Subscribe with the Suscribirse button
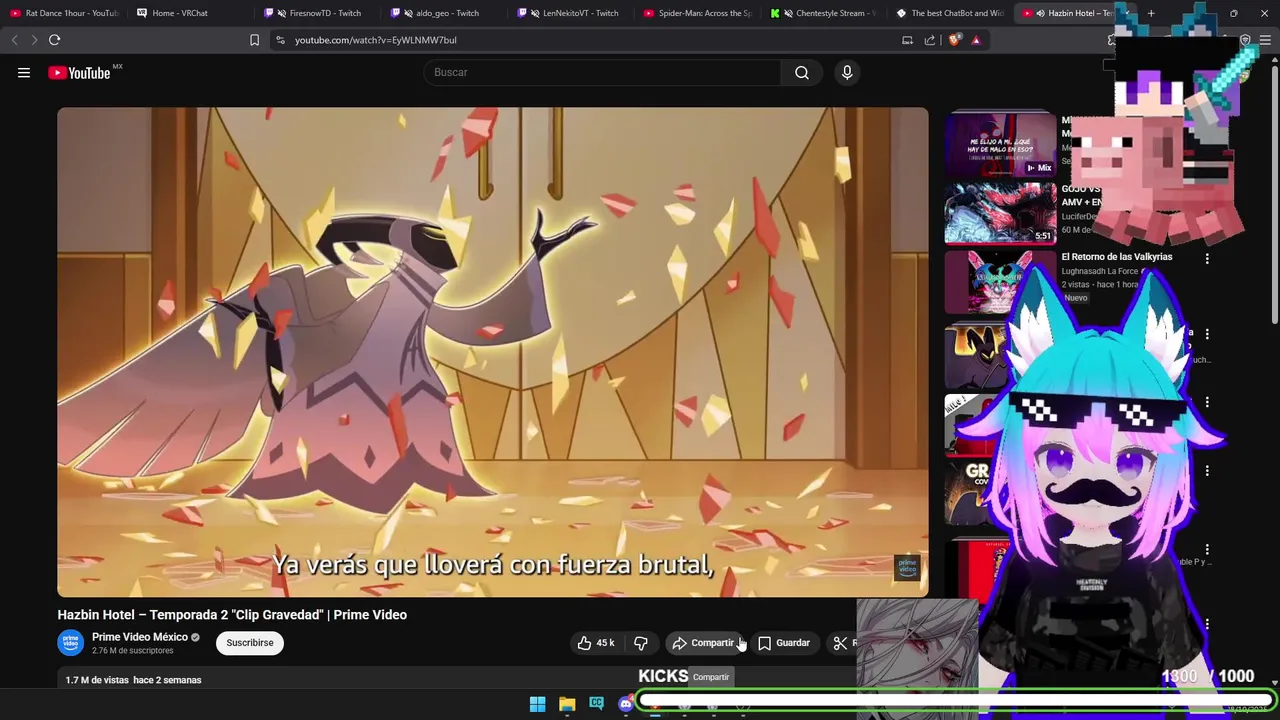Image resolution: width=1280 pixels, height=720 pixels. tap(250, 643)
